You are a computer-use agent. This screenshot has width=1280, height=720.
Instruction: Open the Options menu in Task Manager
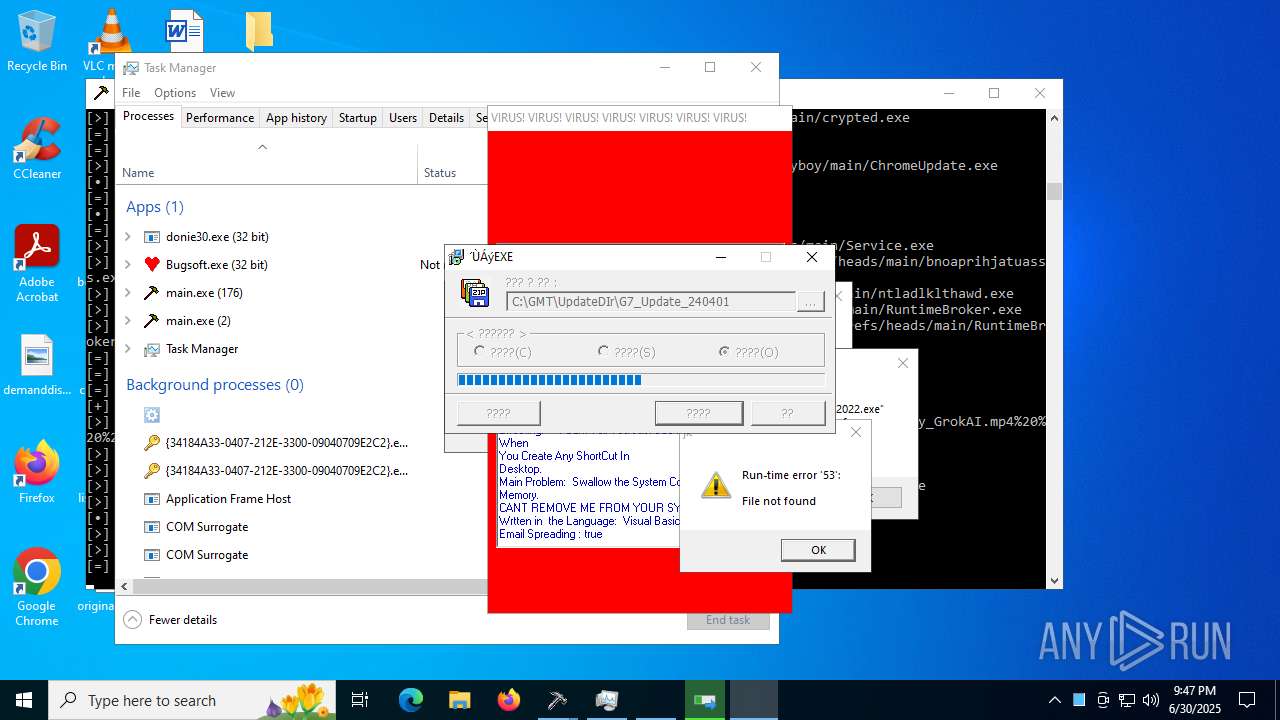click(x=175, y=93)
